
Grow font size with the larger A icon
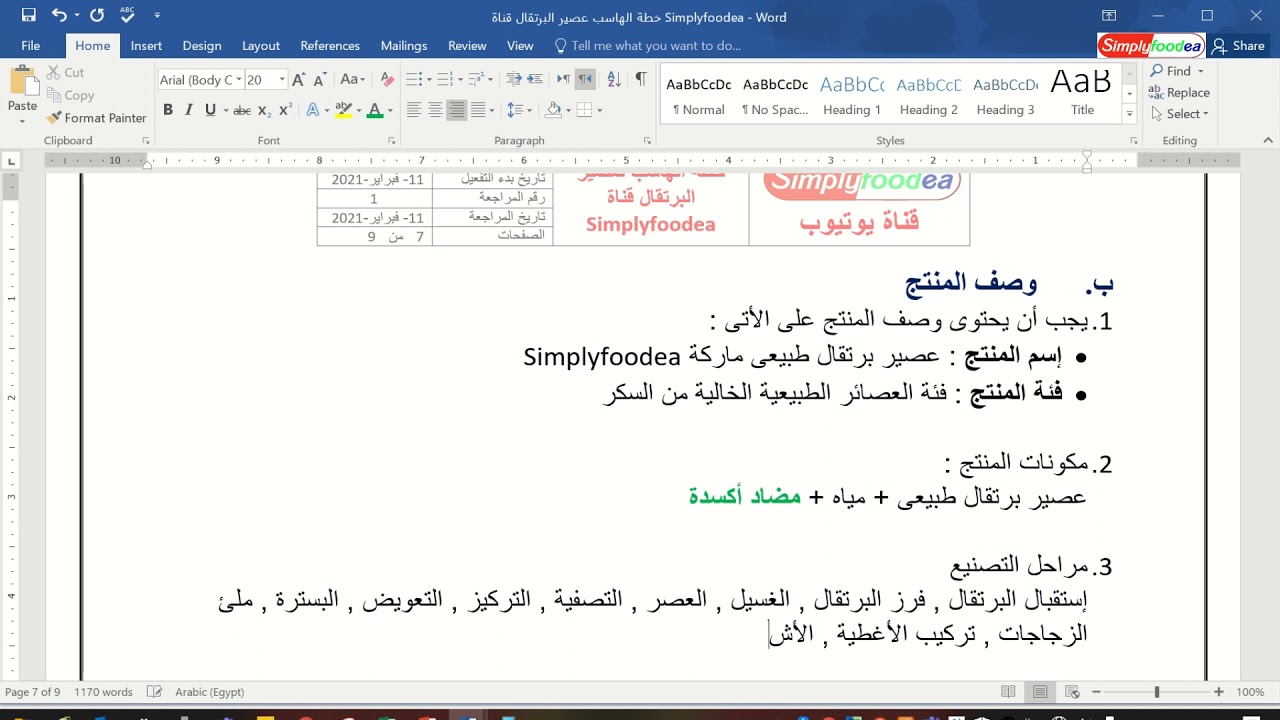298,80
